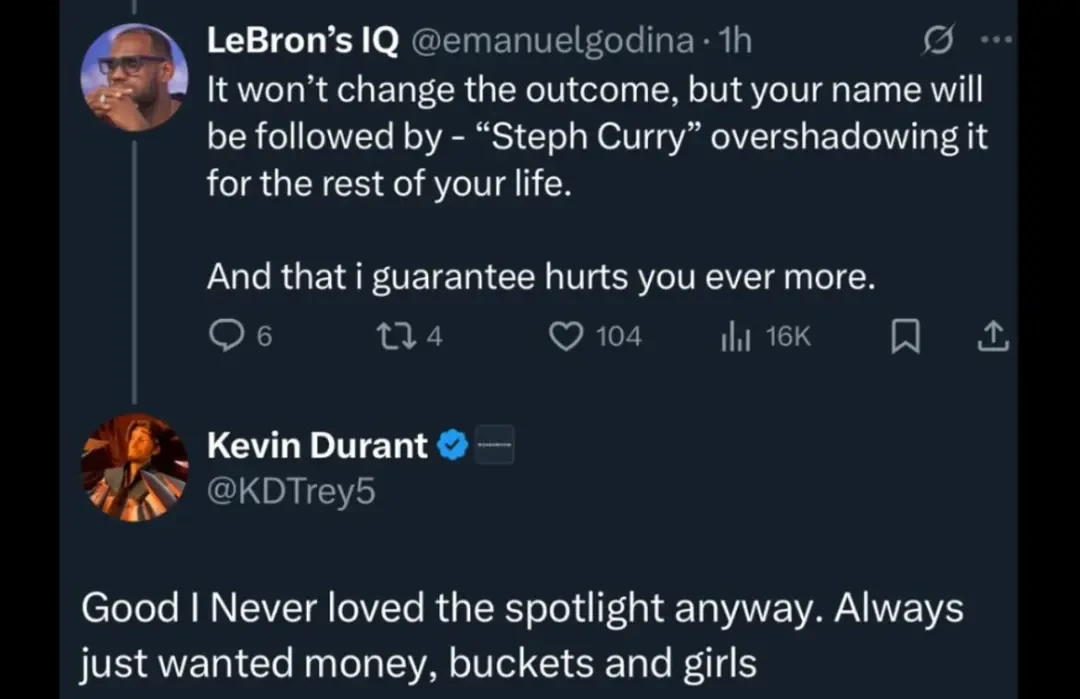Open the @KDTrey5 handle
This screenshot has height=699, width=1080.
[291, 491]
